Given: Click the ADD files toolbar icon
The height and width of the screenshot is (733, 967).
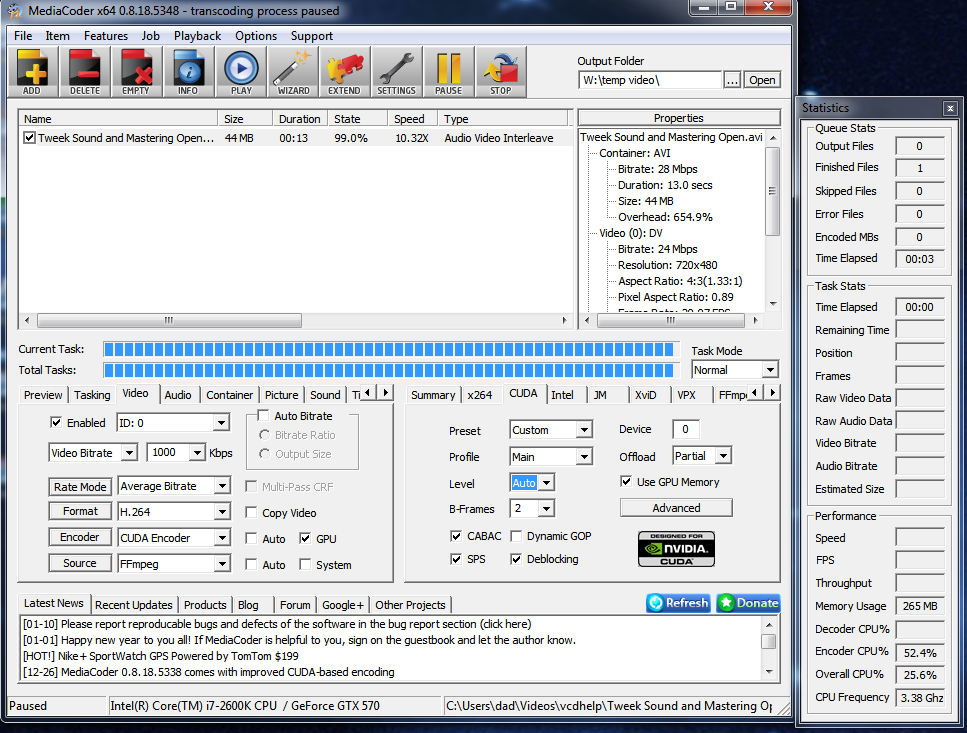Looking at the screenshot, I should tap(33, 72).
